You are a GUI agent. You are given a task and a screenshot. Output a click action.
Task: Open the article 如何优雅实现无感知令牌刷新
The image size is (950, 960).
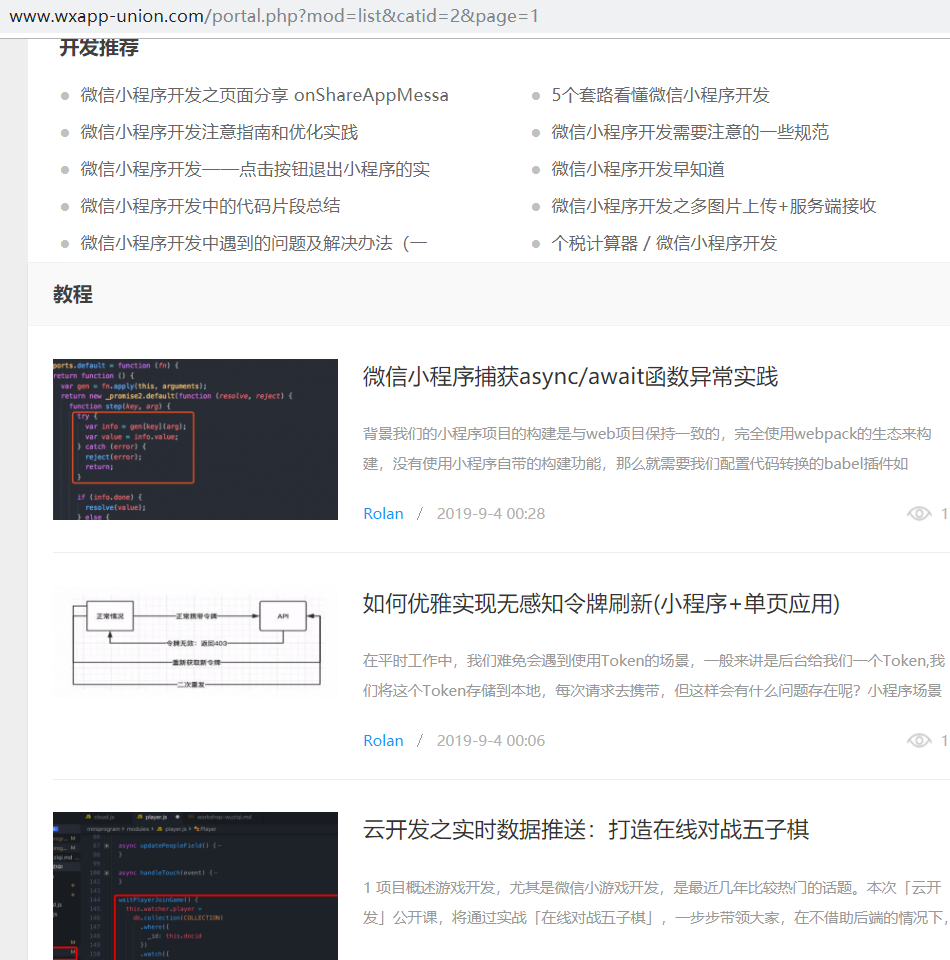[600, 605]
